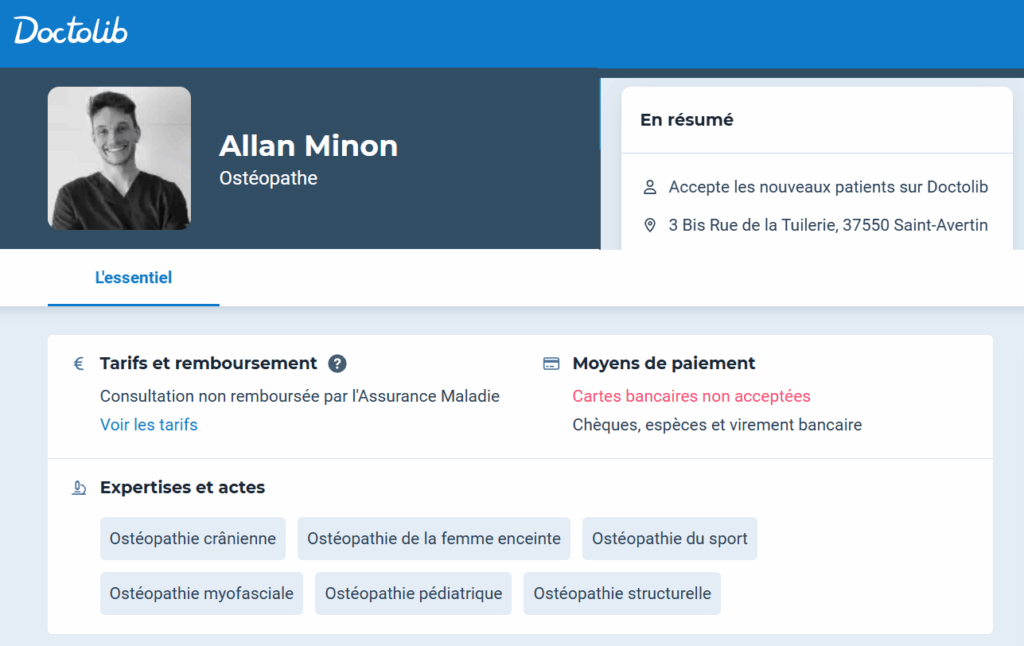
Task: Click the Ostéopathie du sport tag
Action: (670, 539)
